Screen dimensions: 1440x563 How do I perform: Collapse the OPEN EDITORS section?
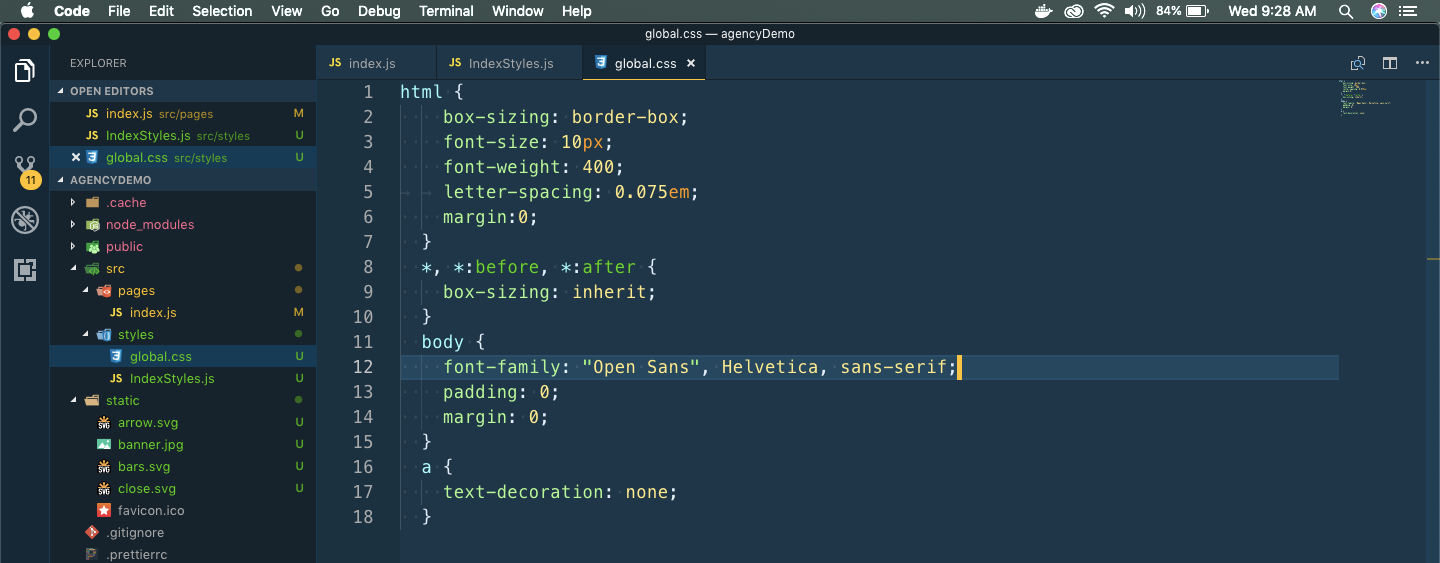[183, 91]
